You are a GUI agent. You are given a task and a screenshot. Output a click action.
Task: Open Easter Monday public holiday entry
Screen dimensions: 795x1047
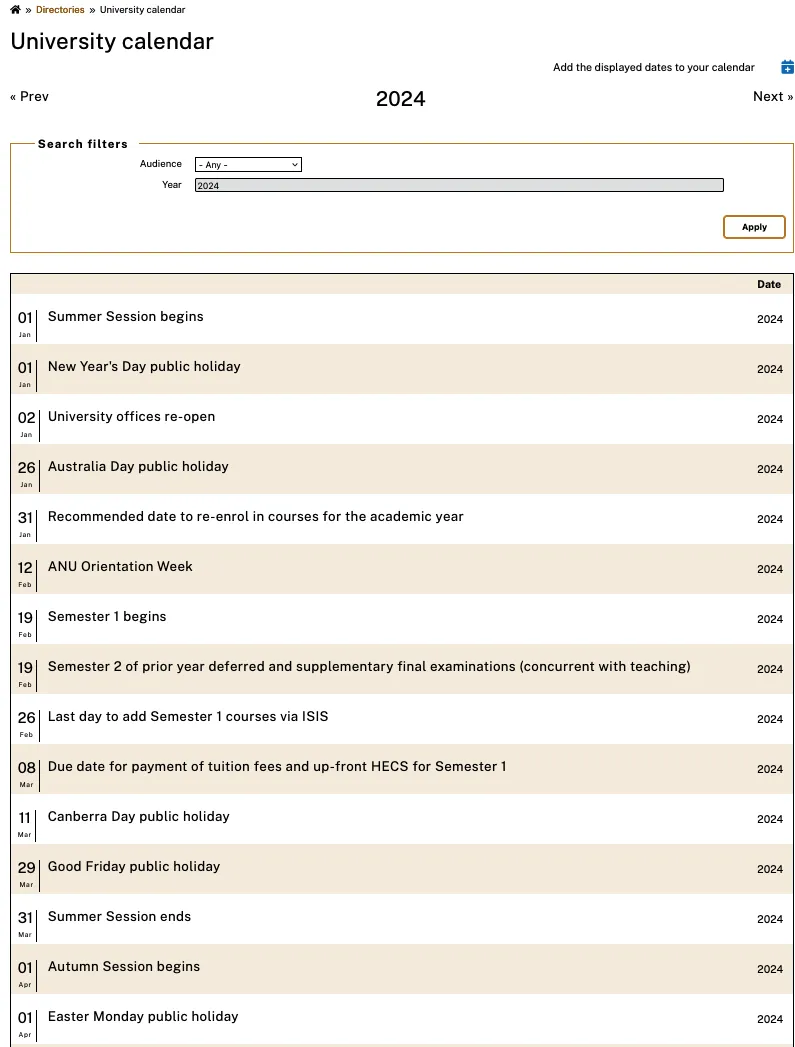pyautogui.click(x=143, y=1017)
